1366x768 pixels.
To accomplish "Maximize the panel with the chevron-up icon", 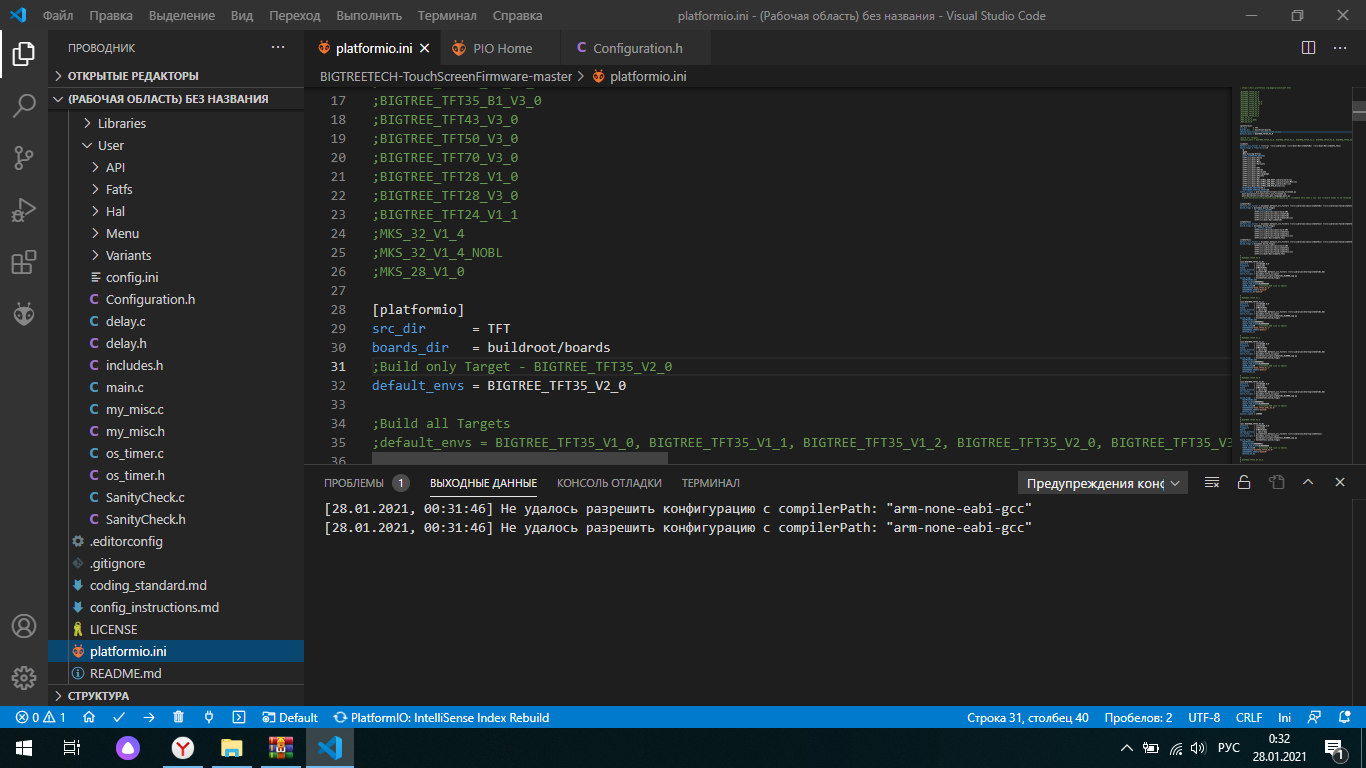I will click(x=1308, y=482).
